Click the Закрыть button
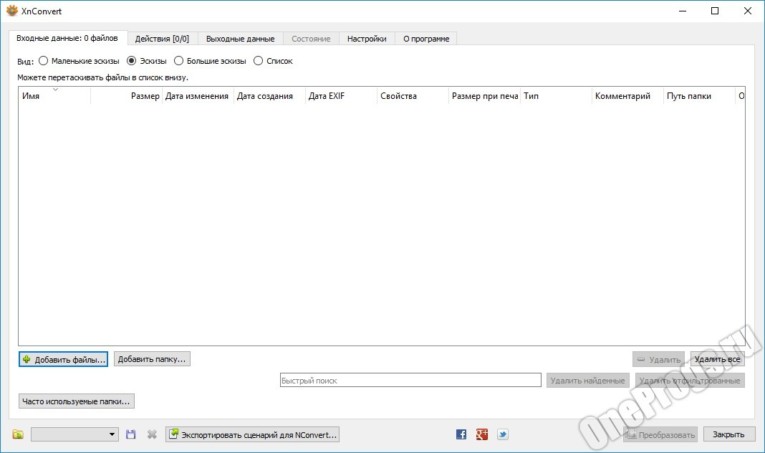 [x=729, y=434]
